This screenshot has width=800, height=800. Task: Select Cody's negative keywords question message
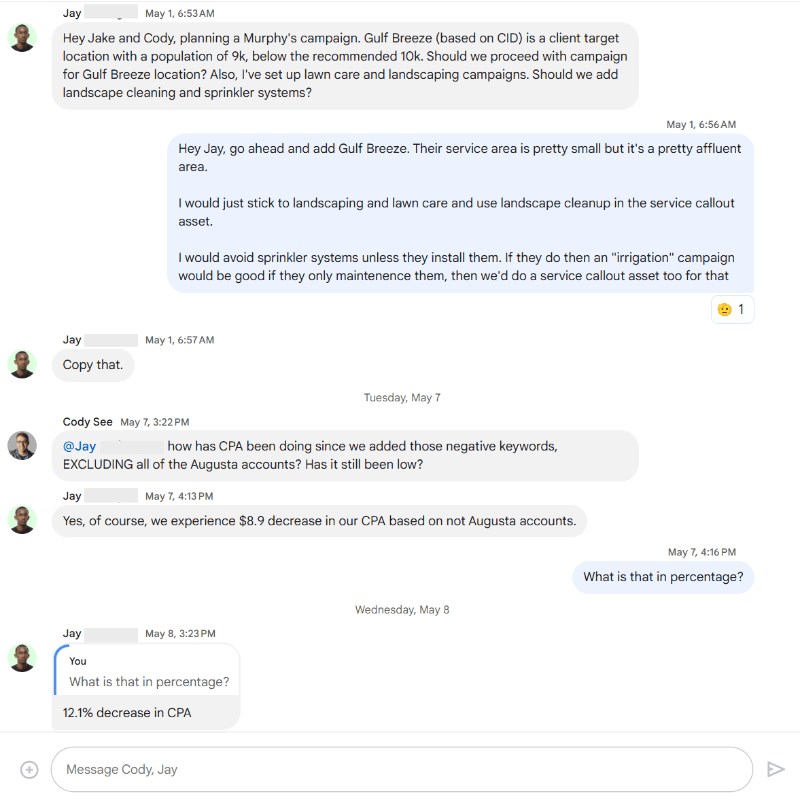click(x=345, y=457)
